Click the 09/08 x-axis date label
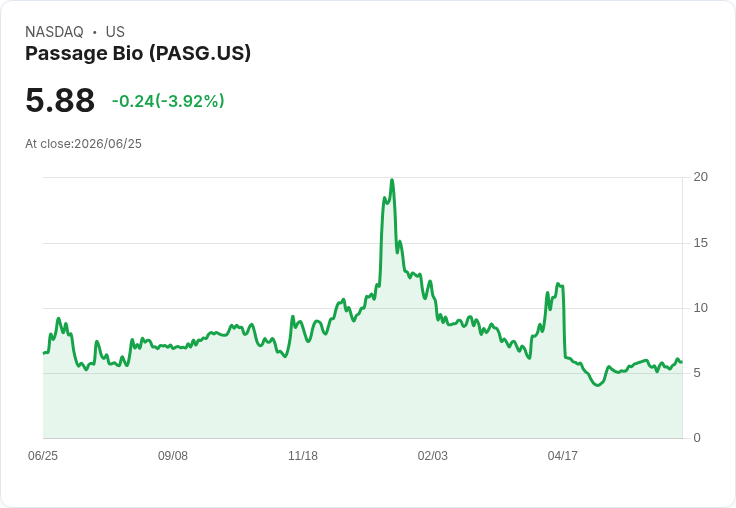Screen dimensions: 736x508 pyautogui.click(x=173, y=455)
